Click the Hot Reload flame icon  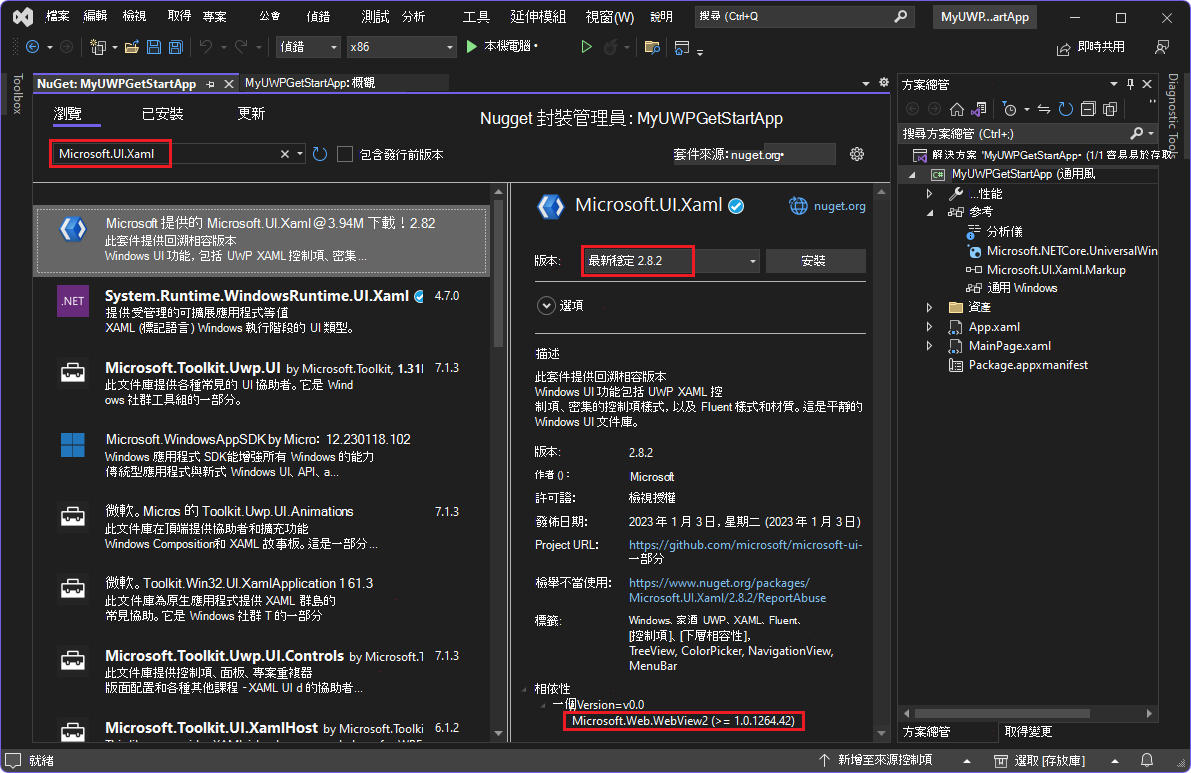pyautogui.click(x=610, y=47)
